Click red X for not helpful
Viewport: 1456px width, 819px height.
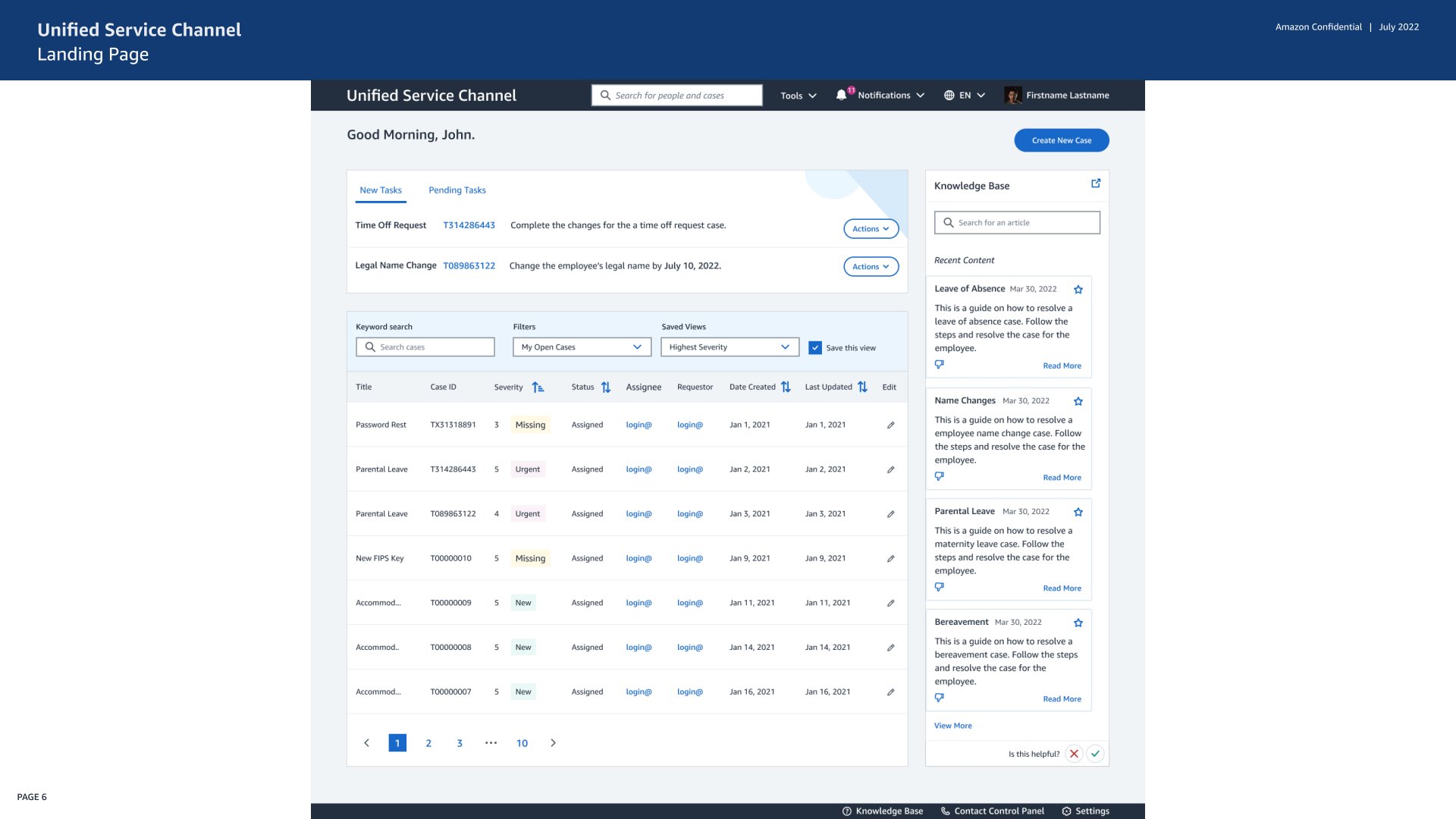click(1073, 754)
